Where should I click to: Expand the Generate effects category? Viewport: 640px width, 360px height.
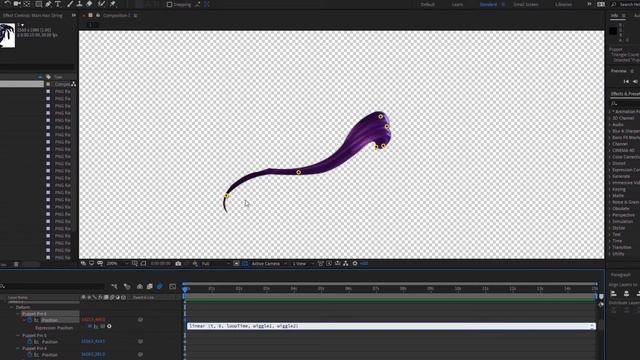tap(610, 176)
